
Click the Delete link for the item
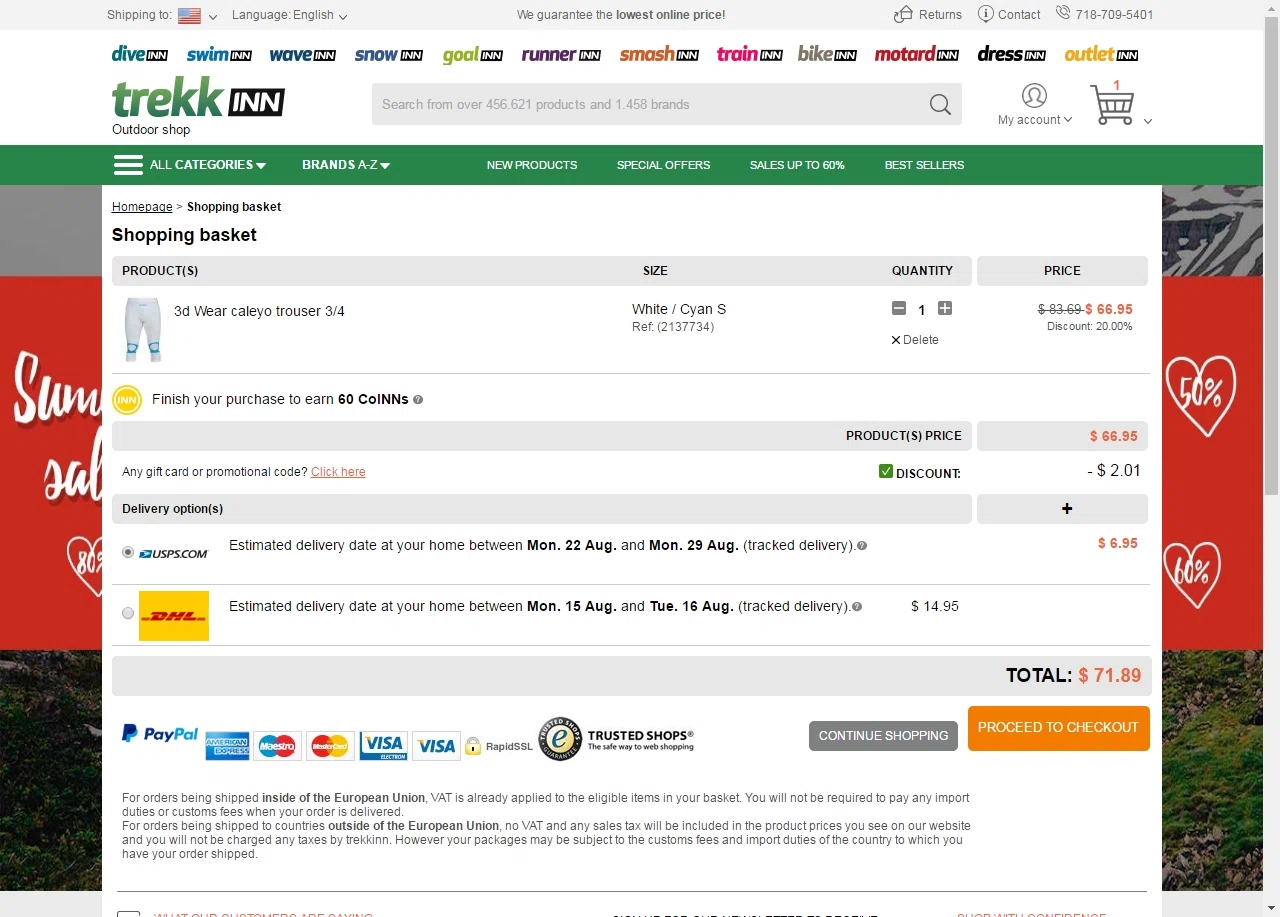(914, 340)
